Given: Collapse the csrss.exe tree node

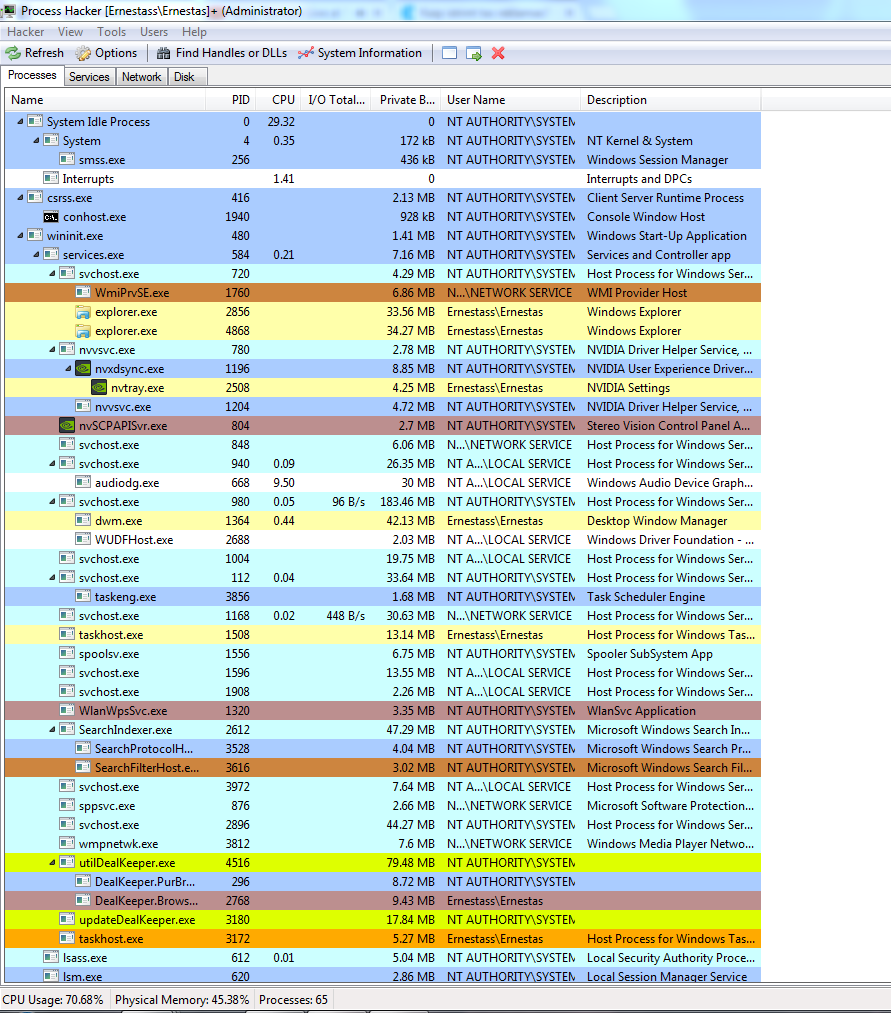Looking at the screenshot, I should [x=21, y=198].
